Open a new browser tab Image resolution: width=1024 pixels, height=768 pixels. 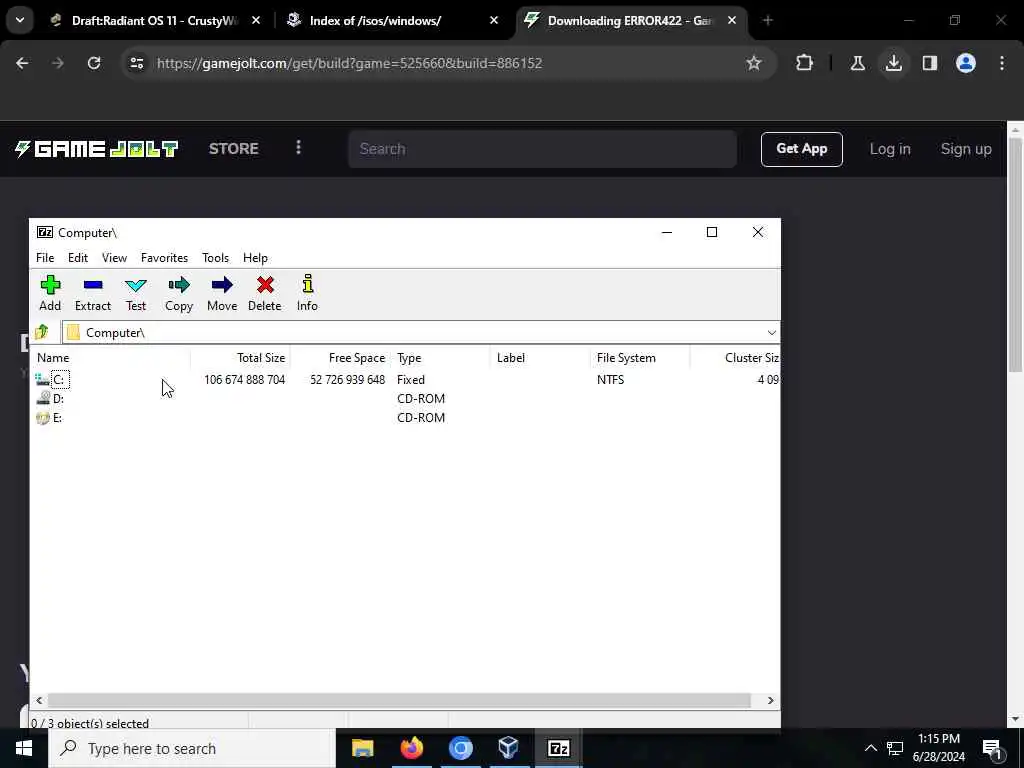(x=768, y=21)
